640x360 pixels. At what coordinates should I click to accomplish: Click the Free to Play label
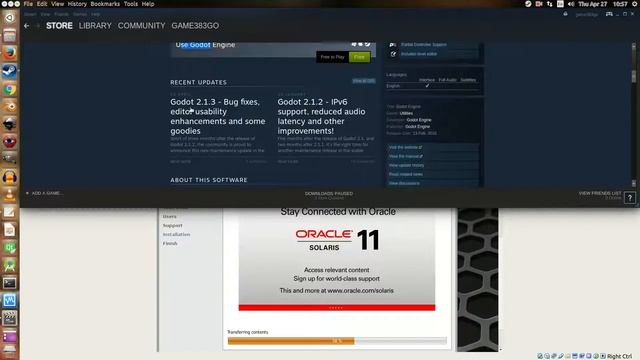pyautogui.click(x=332, y=57)
